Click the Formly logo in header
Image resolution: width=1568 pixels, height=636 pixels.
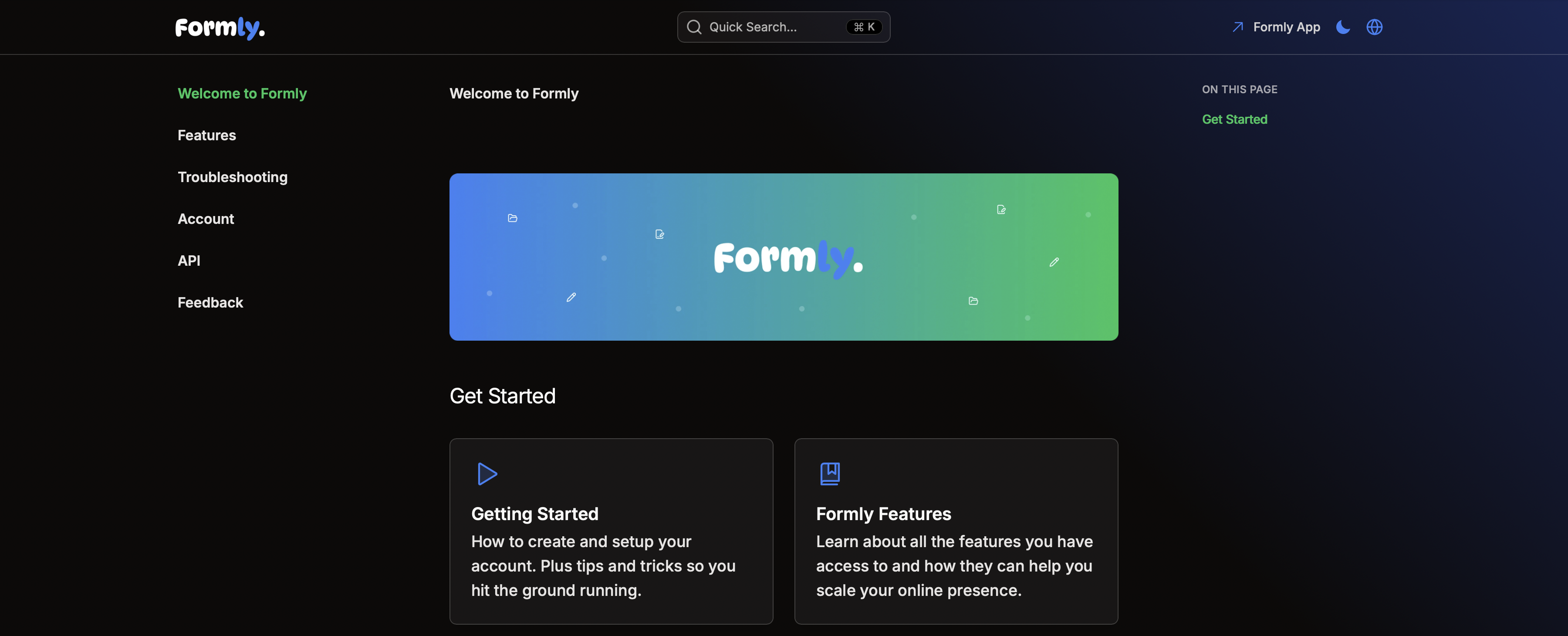[x=220, y=27]
